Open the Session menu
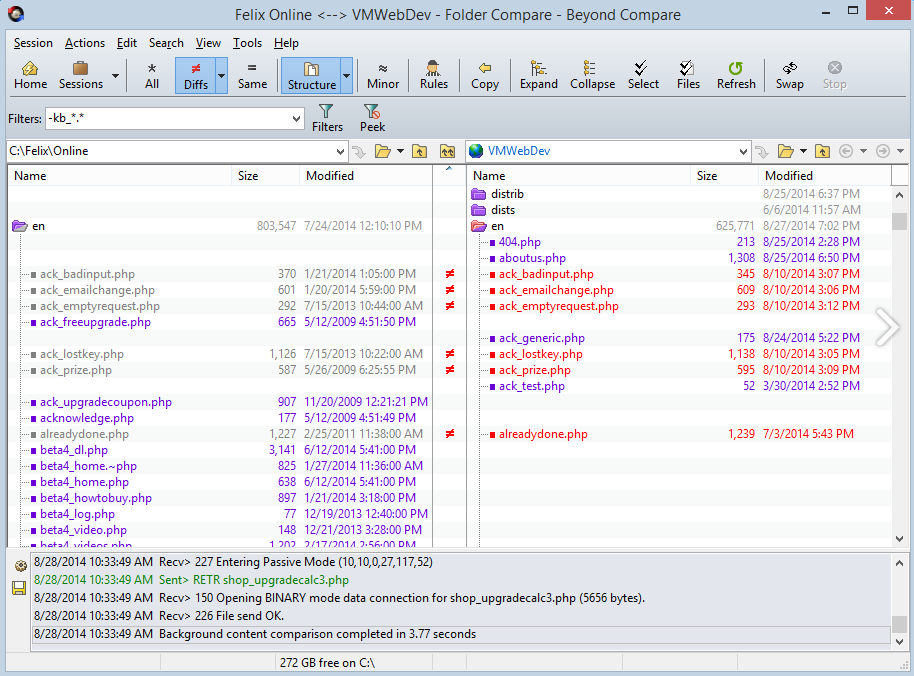Image resolution: width=914 pixels, height=676 pixels. pyautogui.click(x=33, y=43)
